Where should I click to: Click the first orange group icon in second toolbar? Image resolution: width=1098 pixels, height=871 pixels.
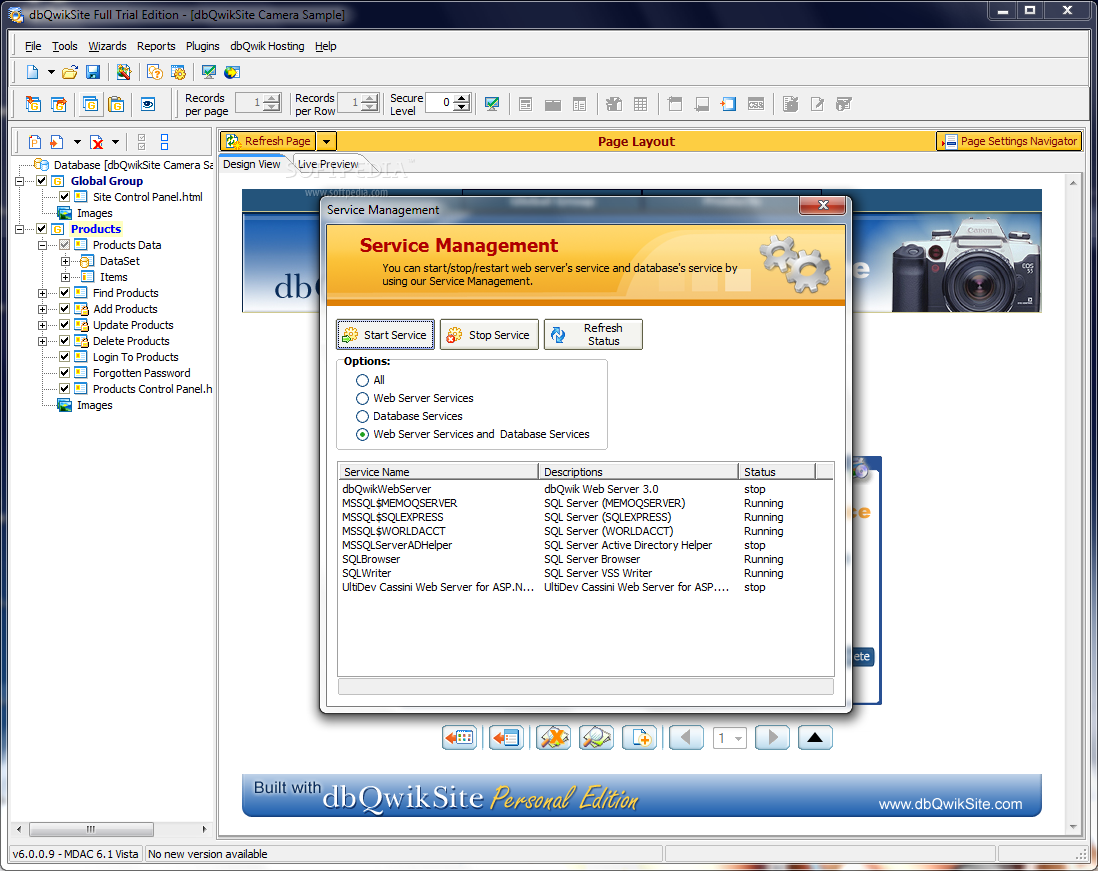(x=33, y=104)
